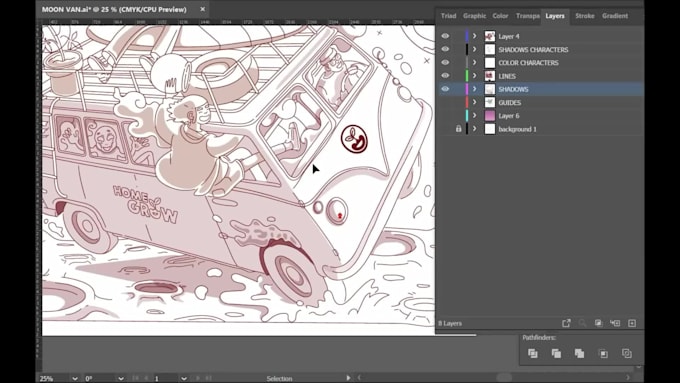
Task: Click the zoom percentage field showing 25%
Action: pos(54,378)
